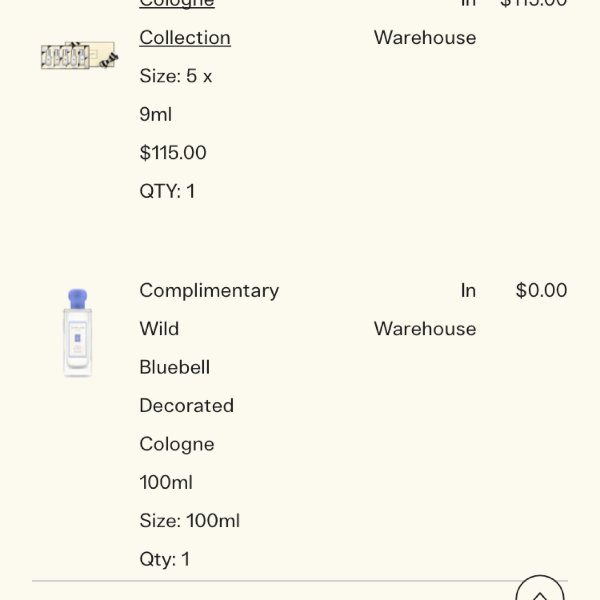Select the $115.00 price below 9ml
The image size is (600, 600).
point(173,152)
